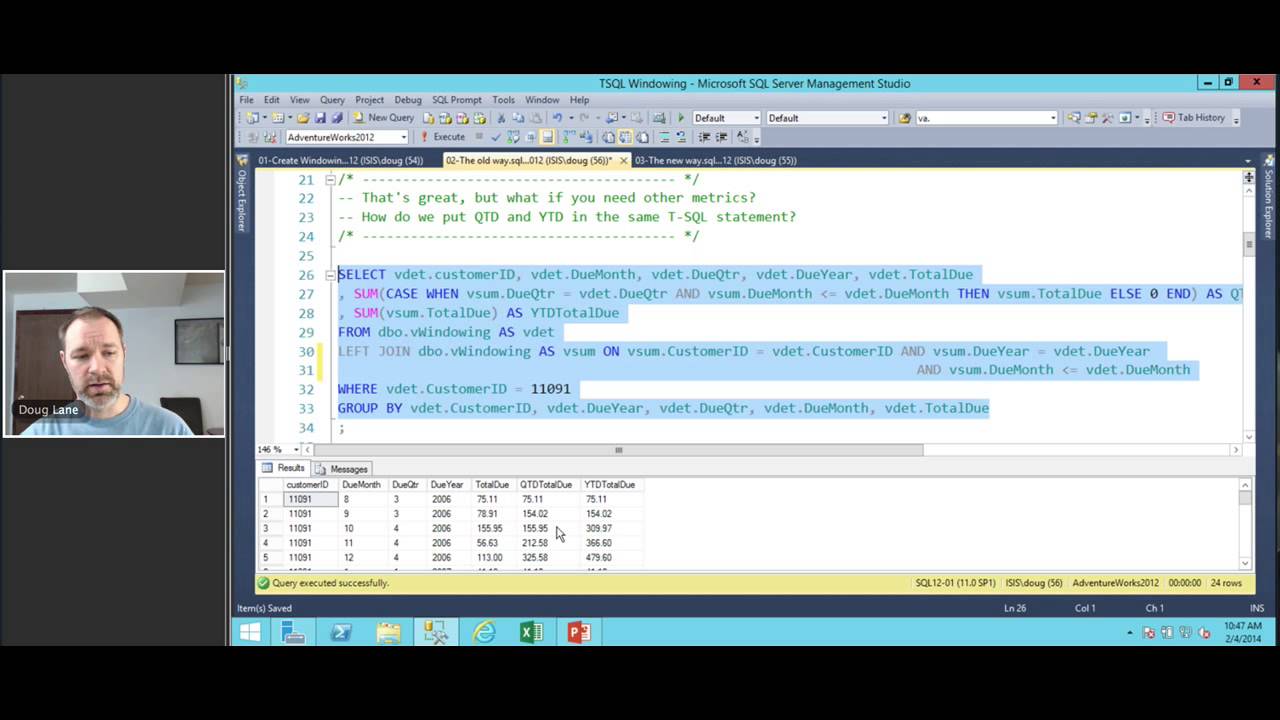Collapse the SELECT statement outline at line 26

click(330, 275)
